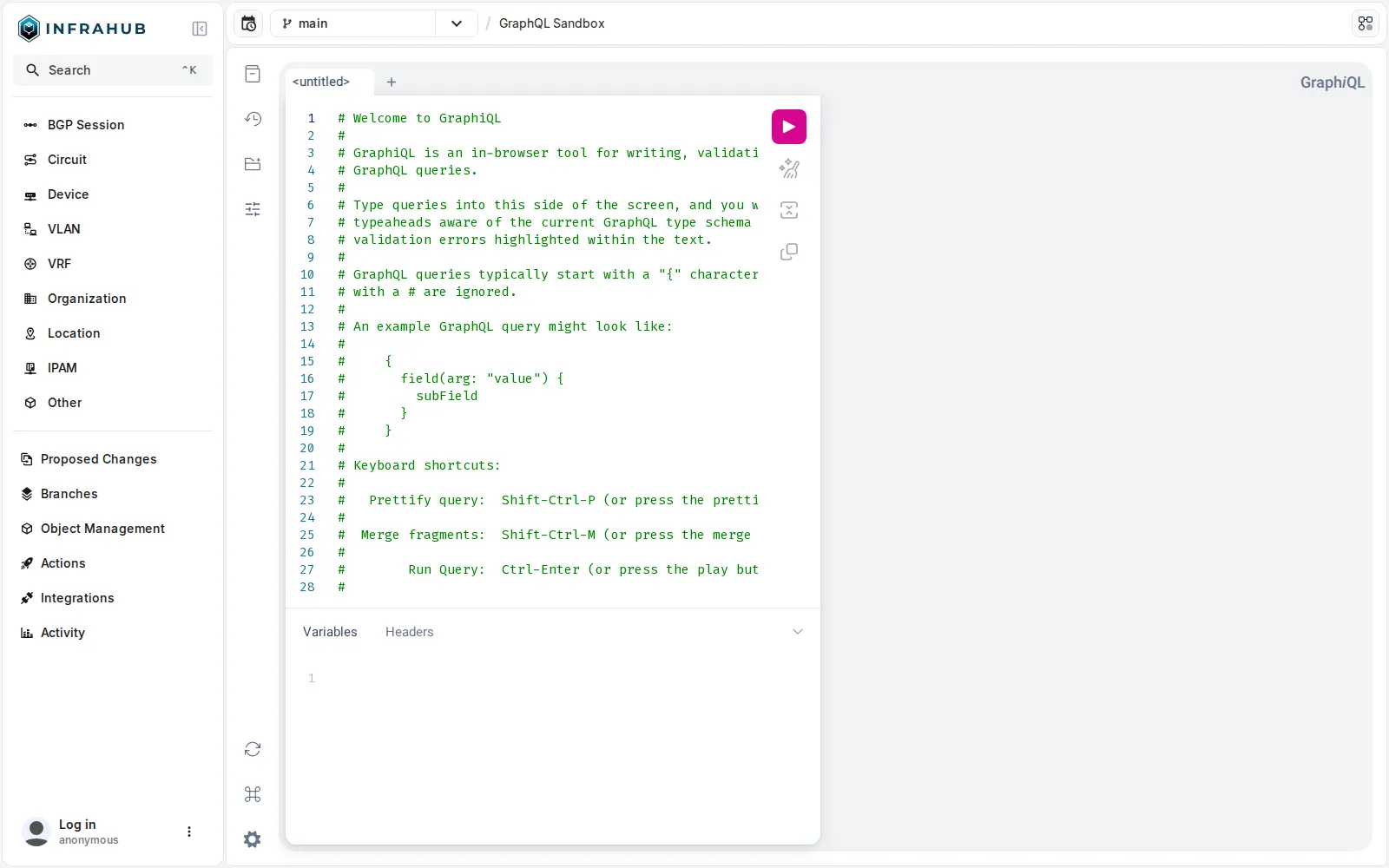Collapse the variables editor chevron
Screen dimensions: 1389x868
798,632
